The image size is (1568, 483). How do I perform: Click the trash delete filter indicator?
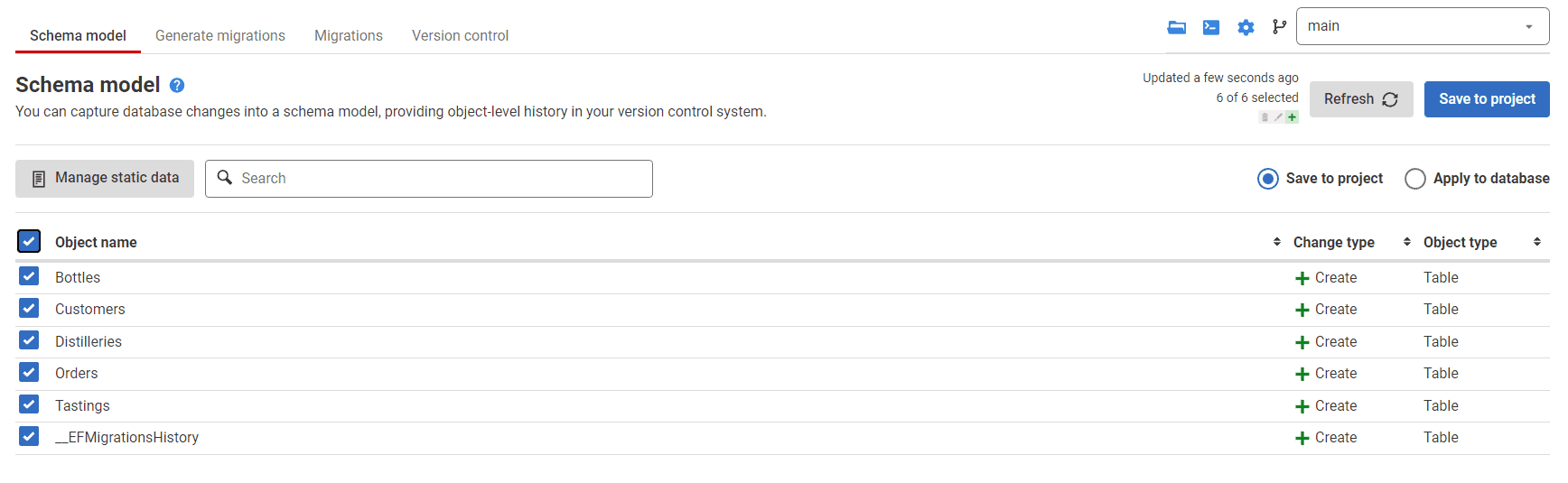click(1265, 117)
